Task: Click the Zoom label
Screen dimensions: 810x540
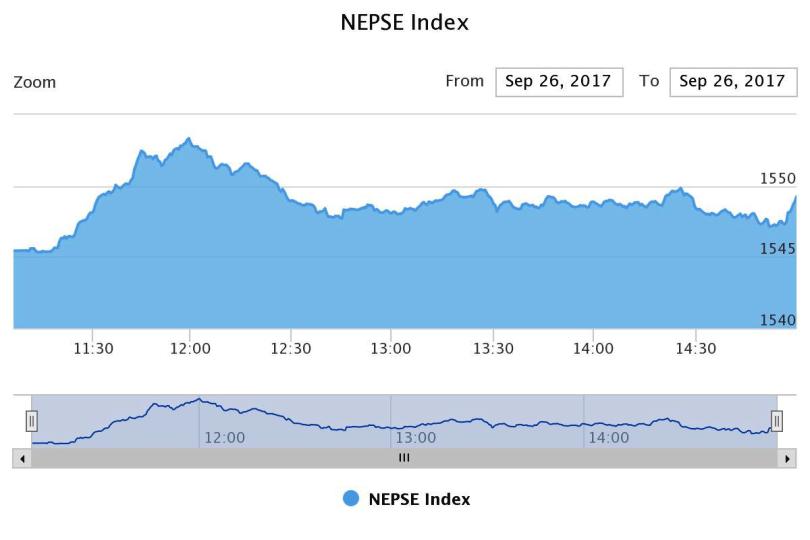Action: 35,83
